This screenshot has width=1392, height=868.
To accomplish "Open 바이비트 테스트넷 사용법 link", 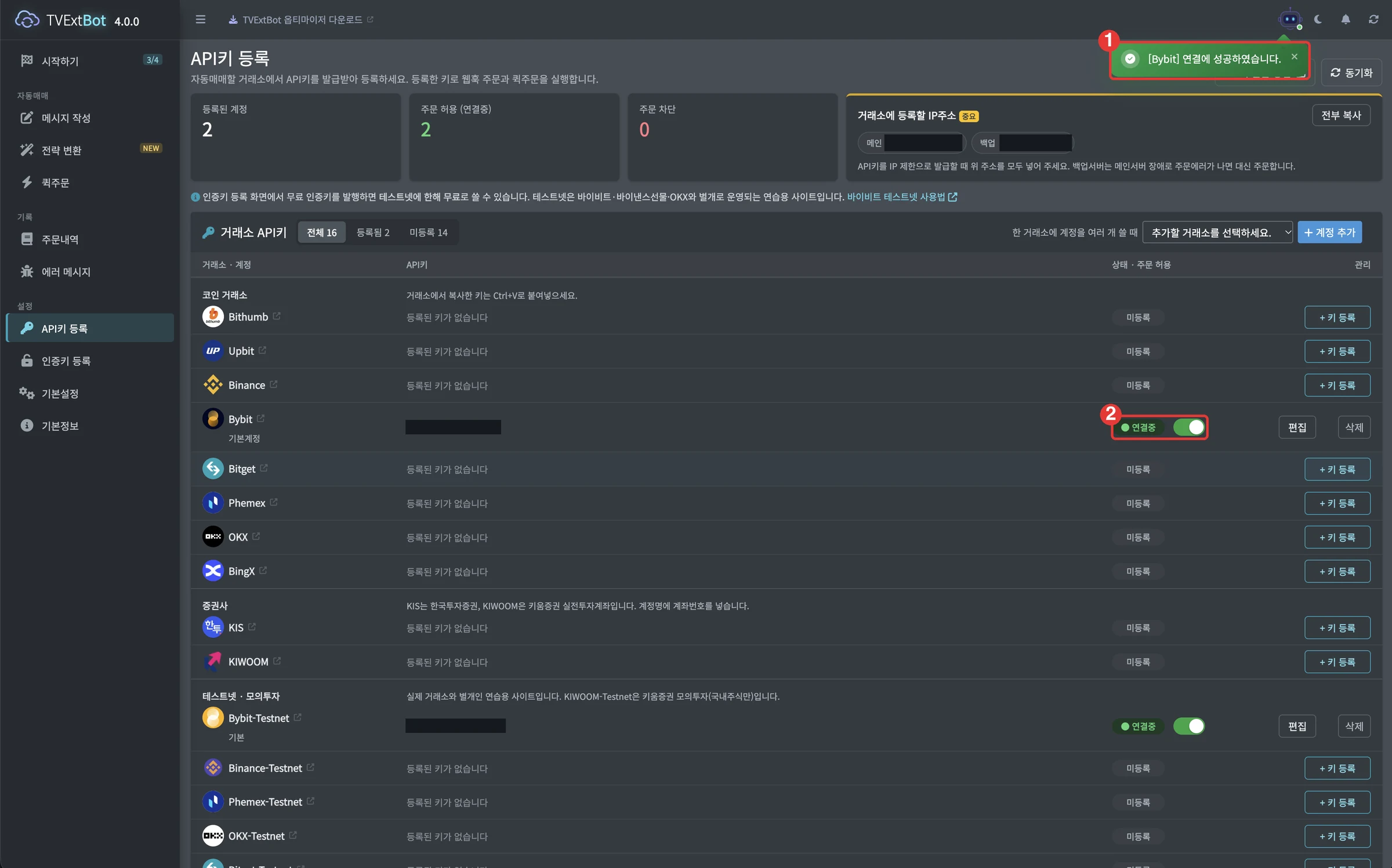I will [902, 197].
